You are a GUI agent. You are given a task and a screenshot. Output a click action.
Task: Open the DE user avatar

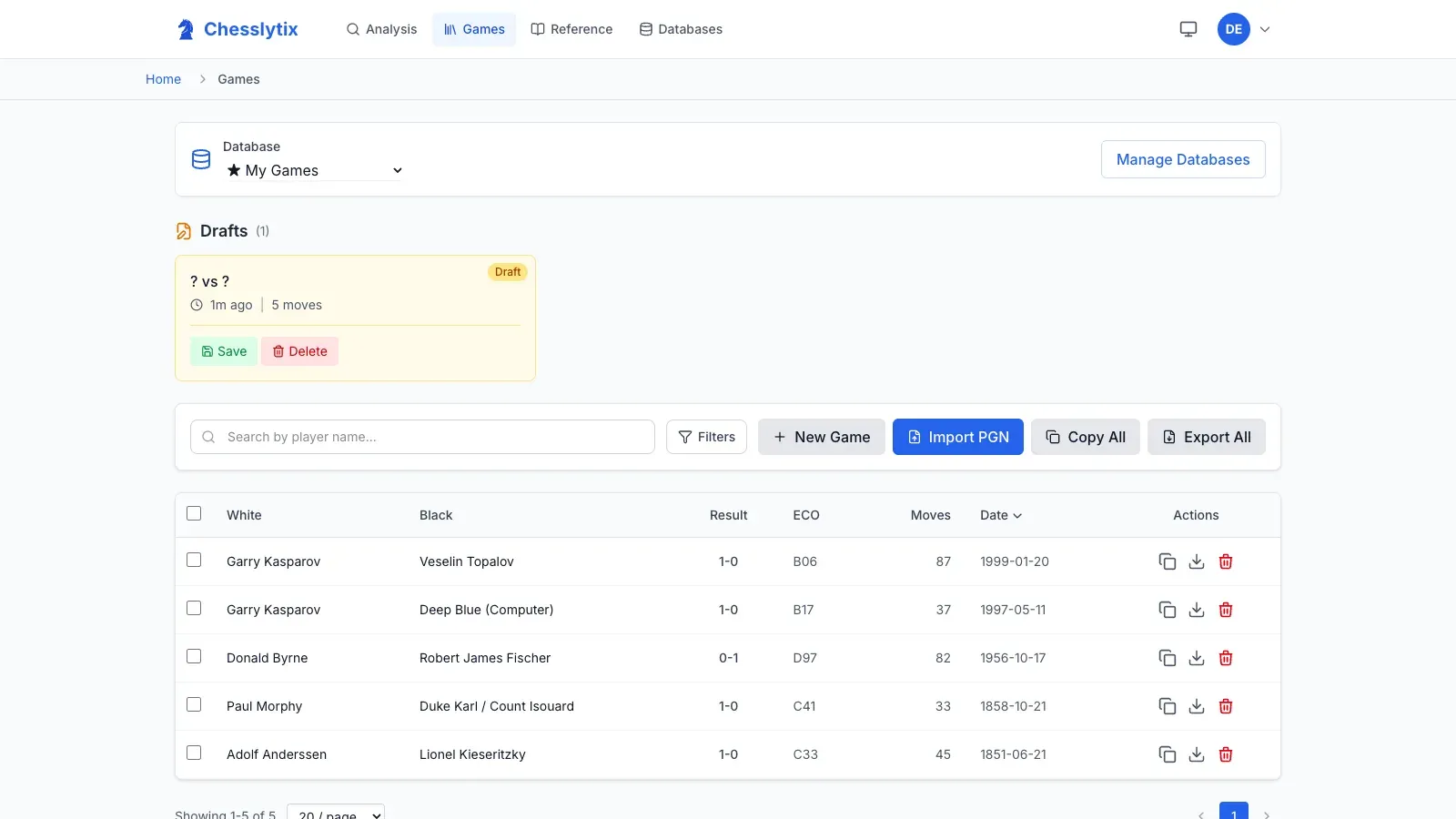(1234, 29)
